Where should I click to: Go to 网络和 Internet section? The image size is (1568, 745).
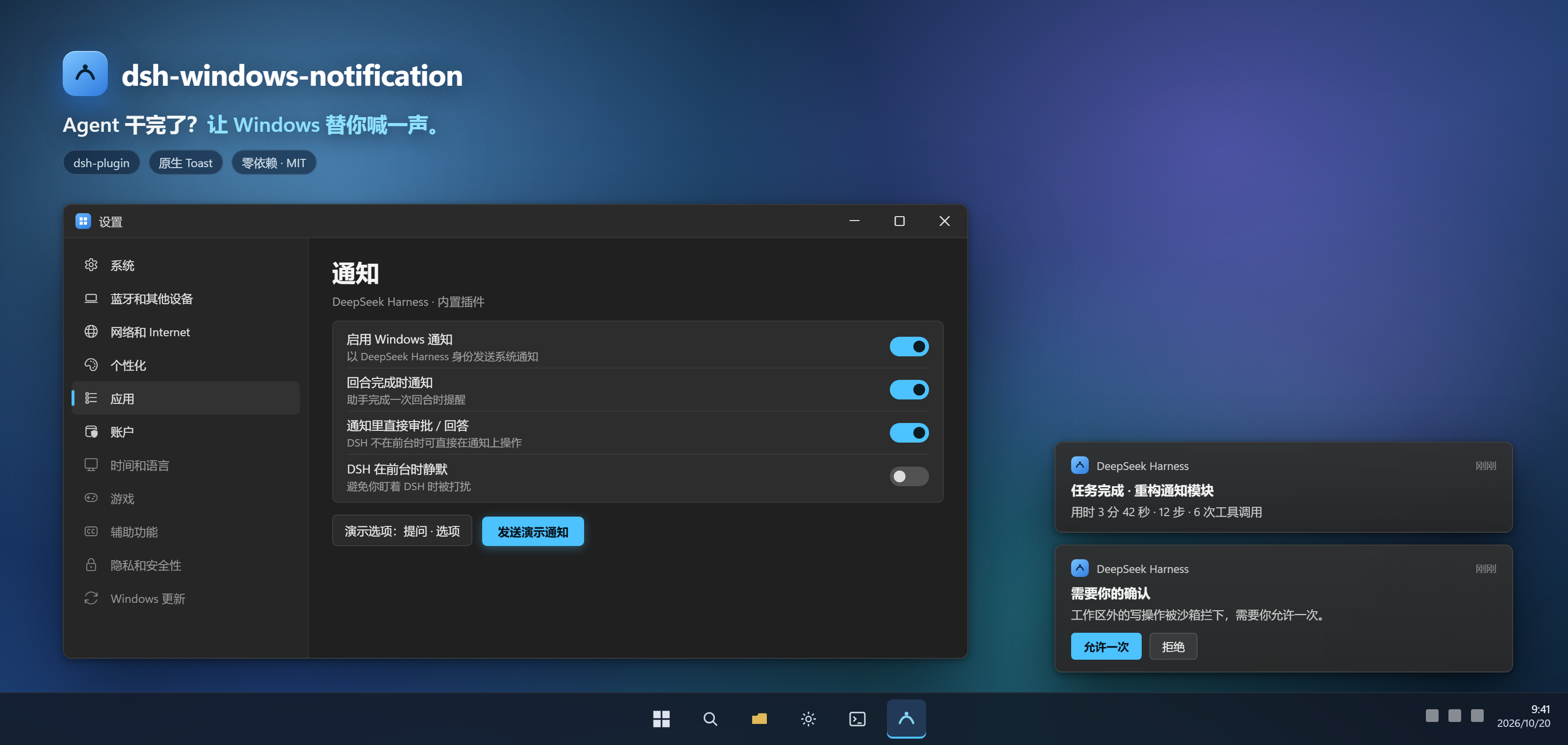point(186,332)
